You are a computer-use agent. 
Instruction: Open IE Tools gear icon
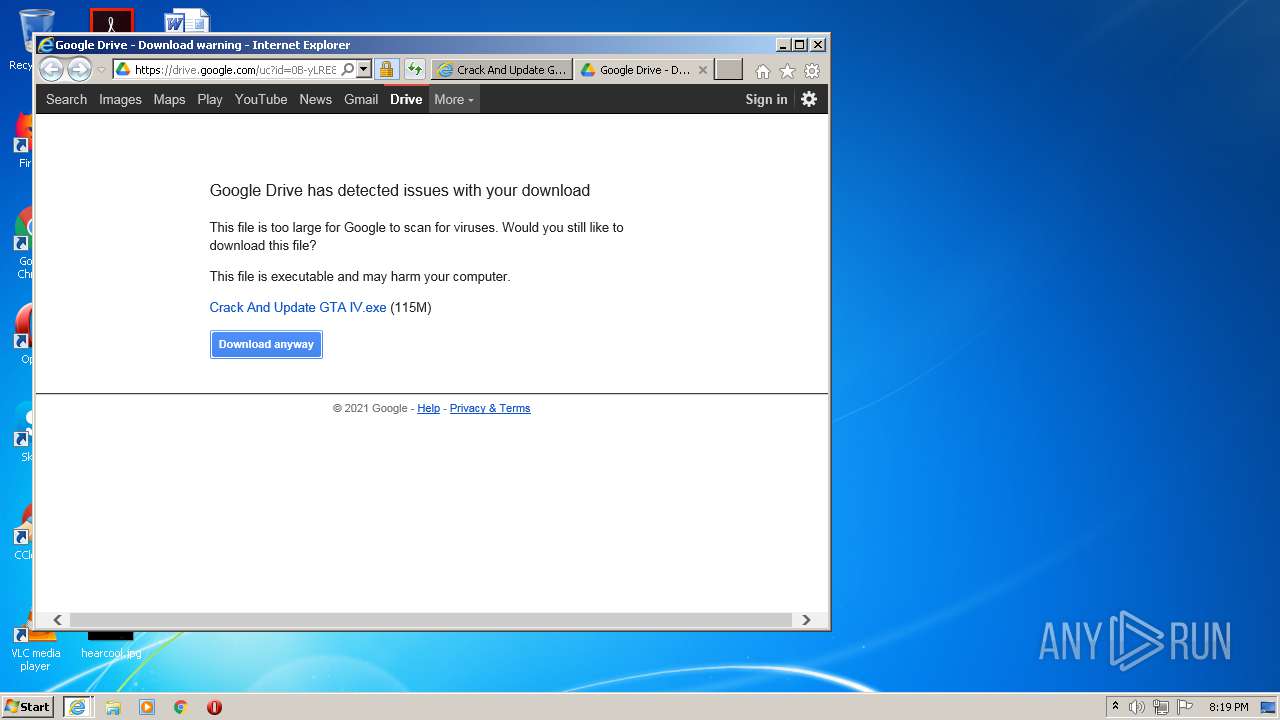812,71
